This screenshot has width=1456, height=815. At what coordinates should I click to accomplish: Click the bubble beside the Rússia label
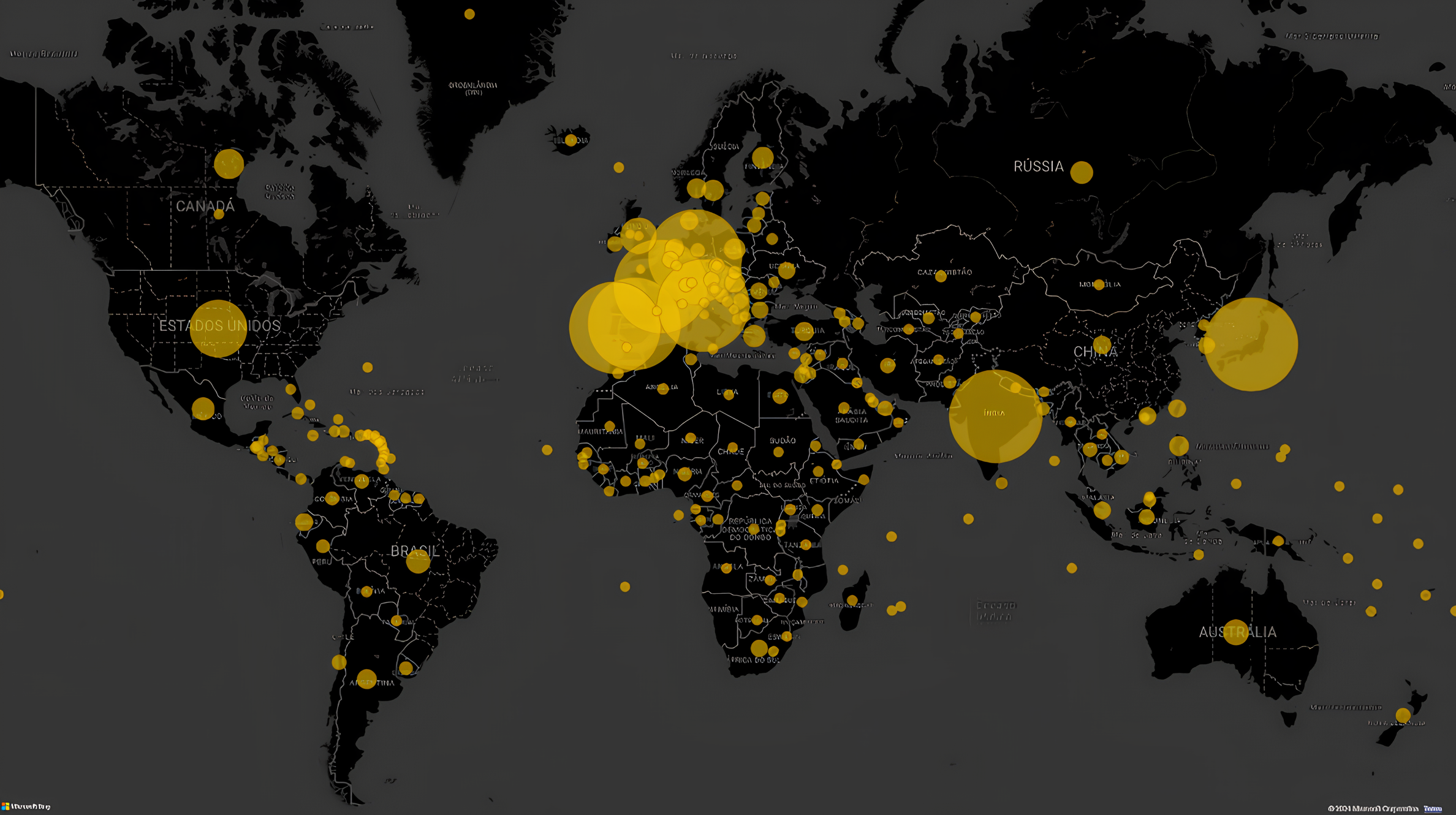coord(1082,172)
